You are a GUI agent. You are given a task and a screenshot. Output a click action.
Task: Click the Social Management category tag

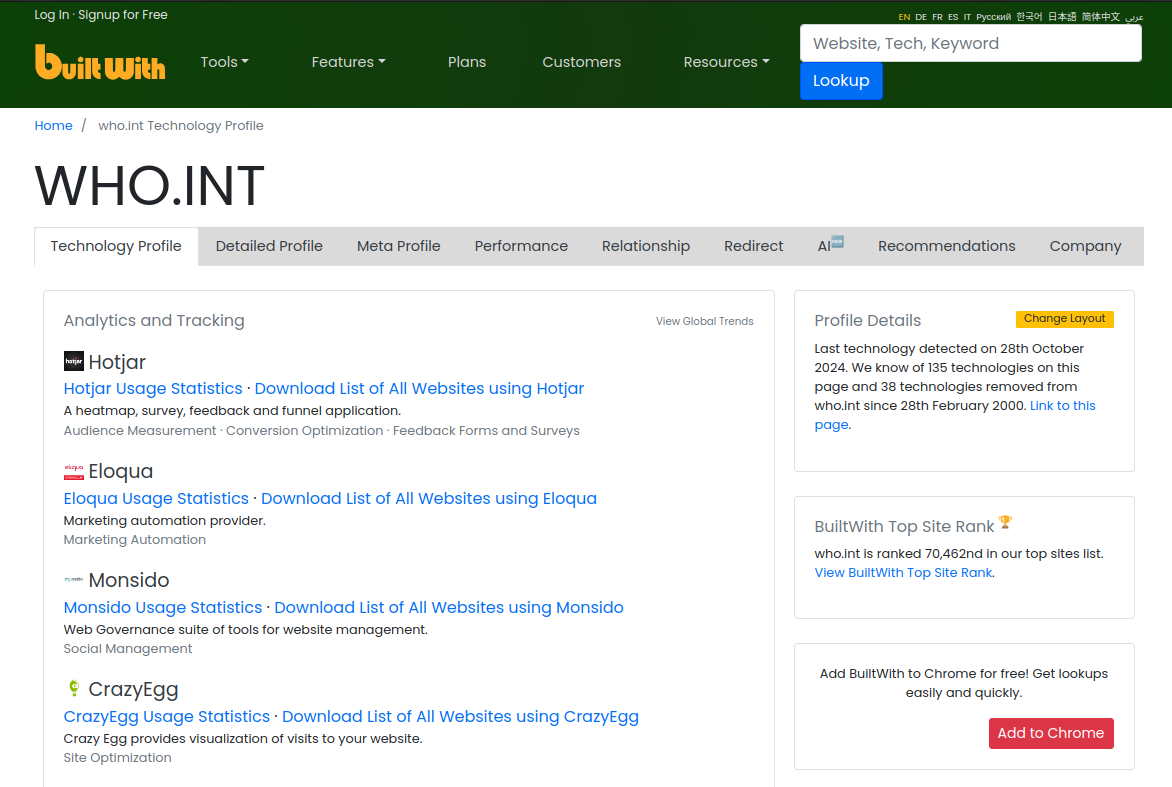pos(128,649)
